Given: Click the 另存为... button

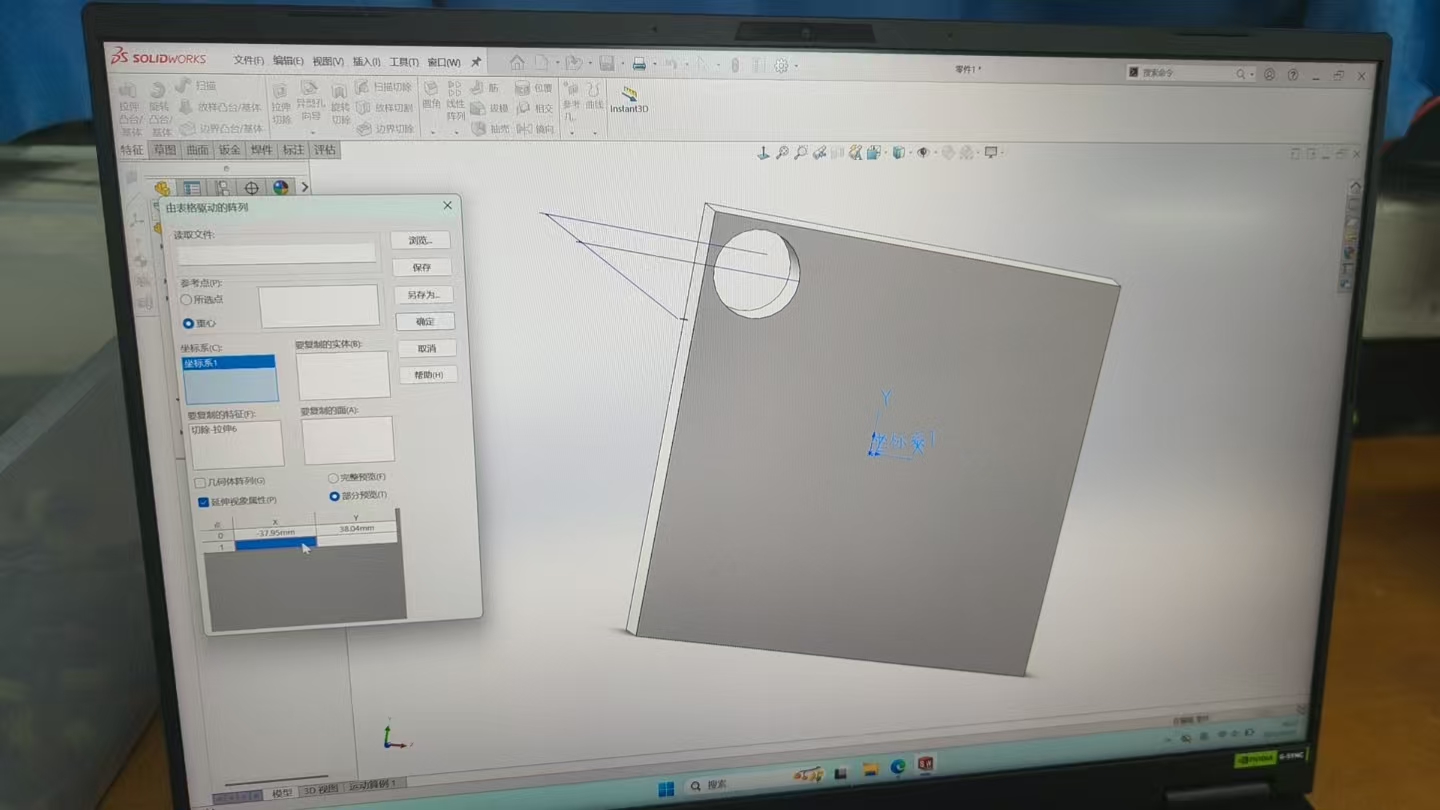Looking at the screenshot, I should tap(424, 295).
